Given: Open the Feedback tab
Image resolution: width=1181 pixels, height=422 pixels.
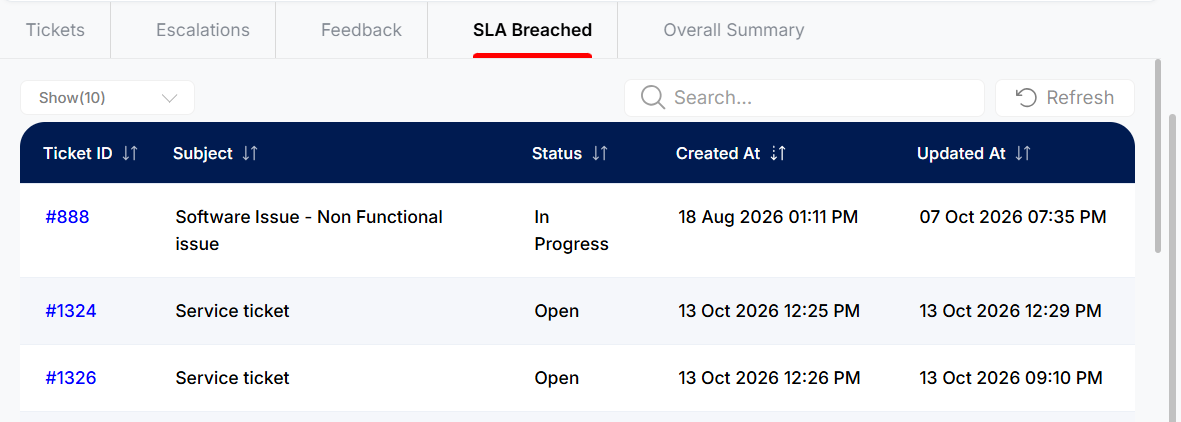Looking at the screenshot, I should coord(362,30).
